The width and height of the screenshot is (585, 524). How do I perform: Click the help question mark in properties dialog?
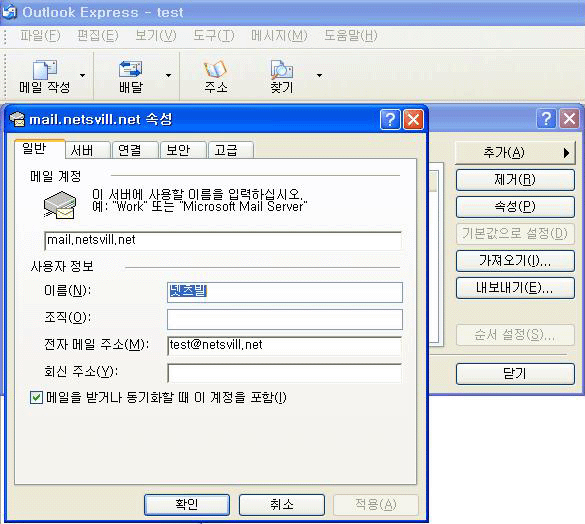390,119
